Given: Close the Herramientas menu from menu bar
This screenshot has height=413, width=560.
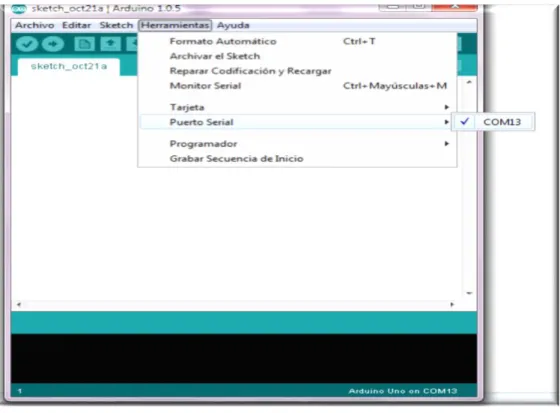Looking at the screenshot, I should click(175, 25).
